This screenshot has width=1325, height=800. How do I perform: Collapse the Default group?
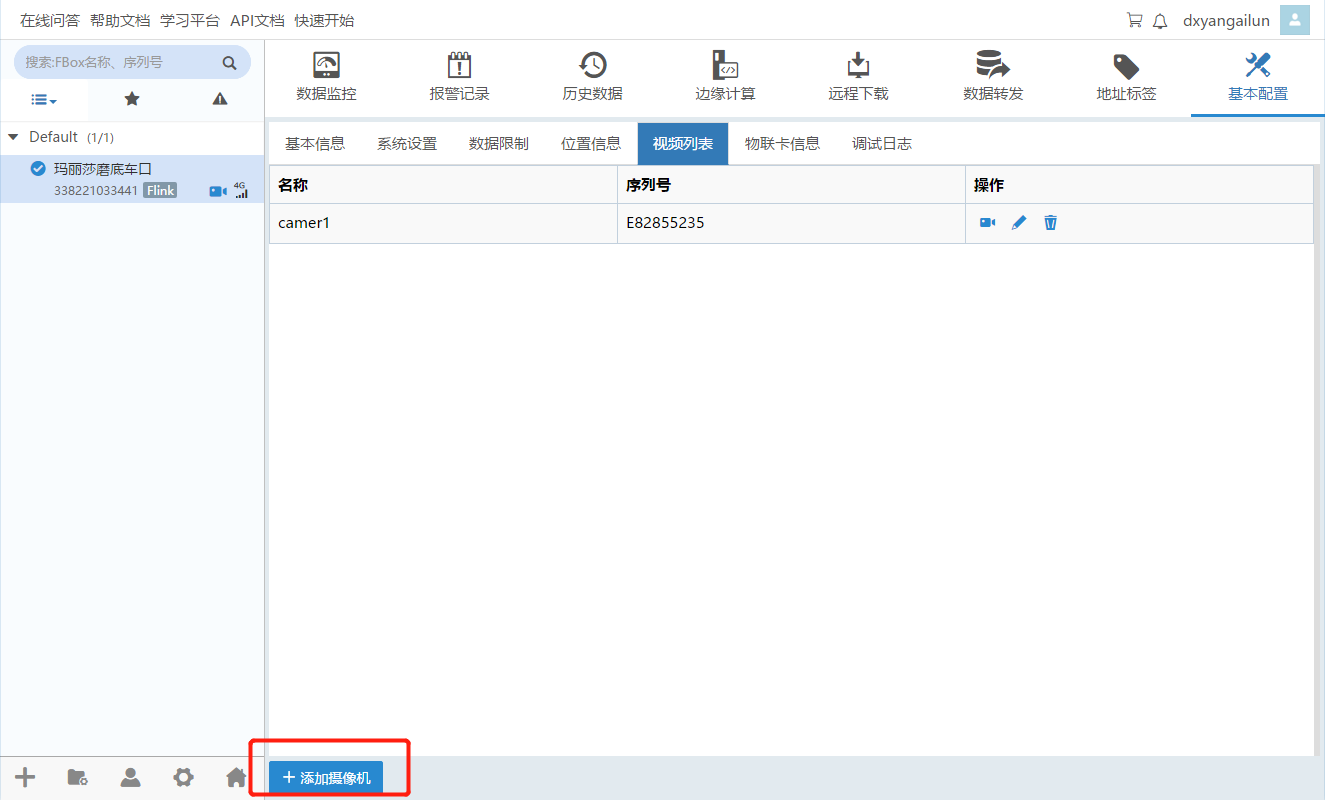[13, 137]
